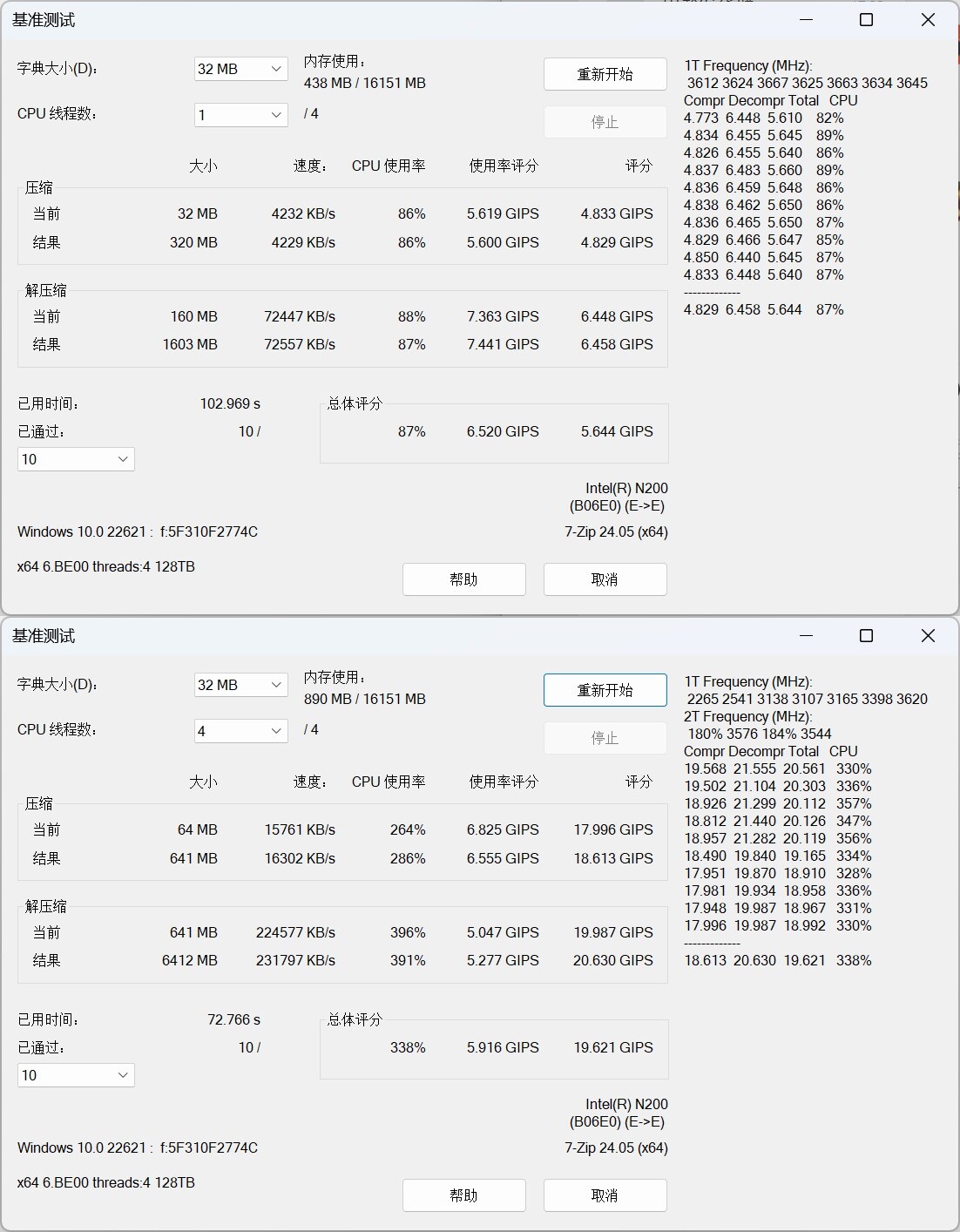Screen dimensions: 960x1232
Task: Close the top benchmark window
Action: coord(928,19)
